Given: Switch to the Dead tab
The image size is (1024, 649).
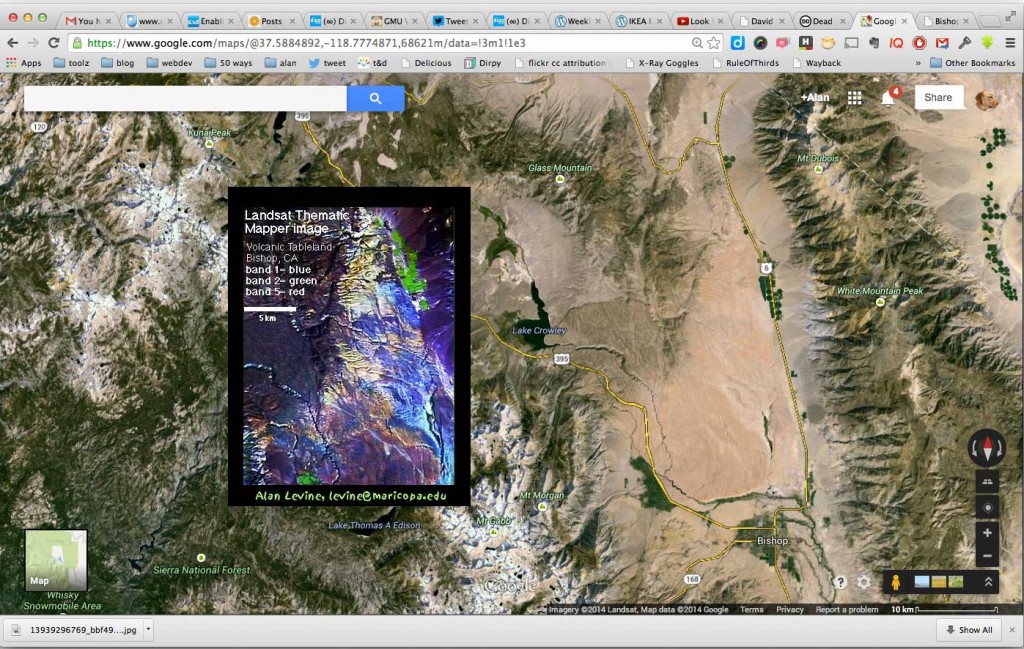Looking at the screenshot, I should tap(822, 21).
